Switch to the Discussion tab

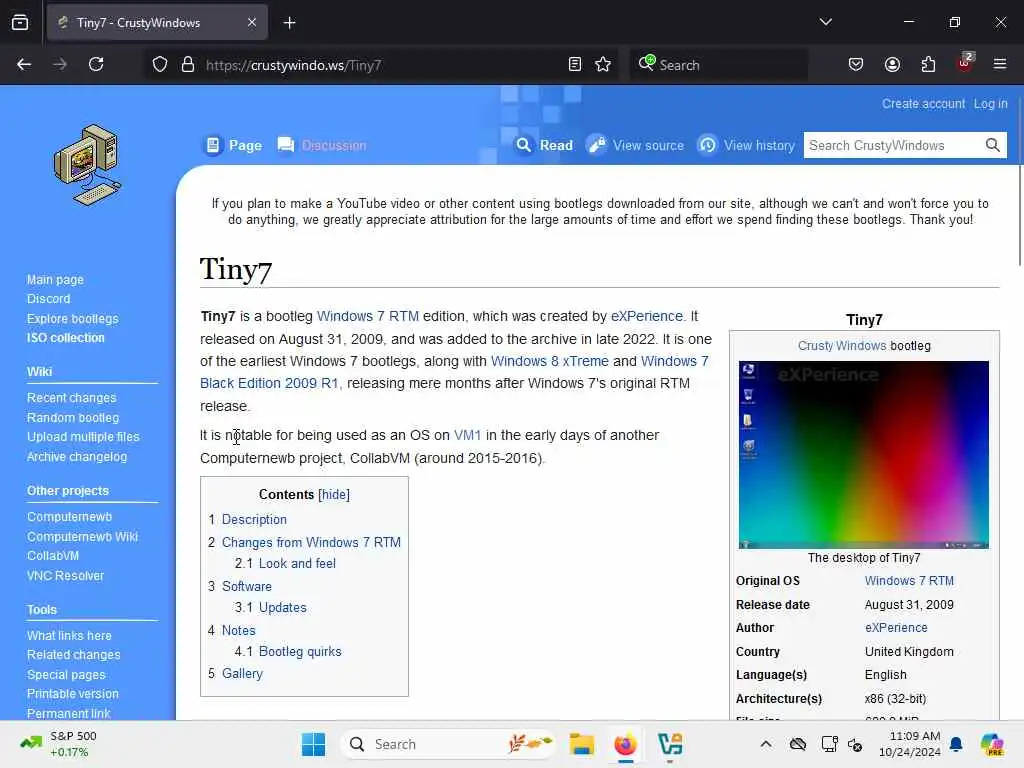322,145
